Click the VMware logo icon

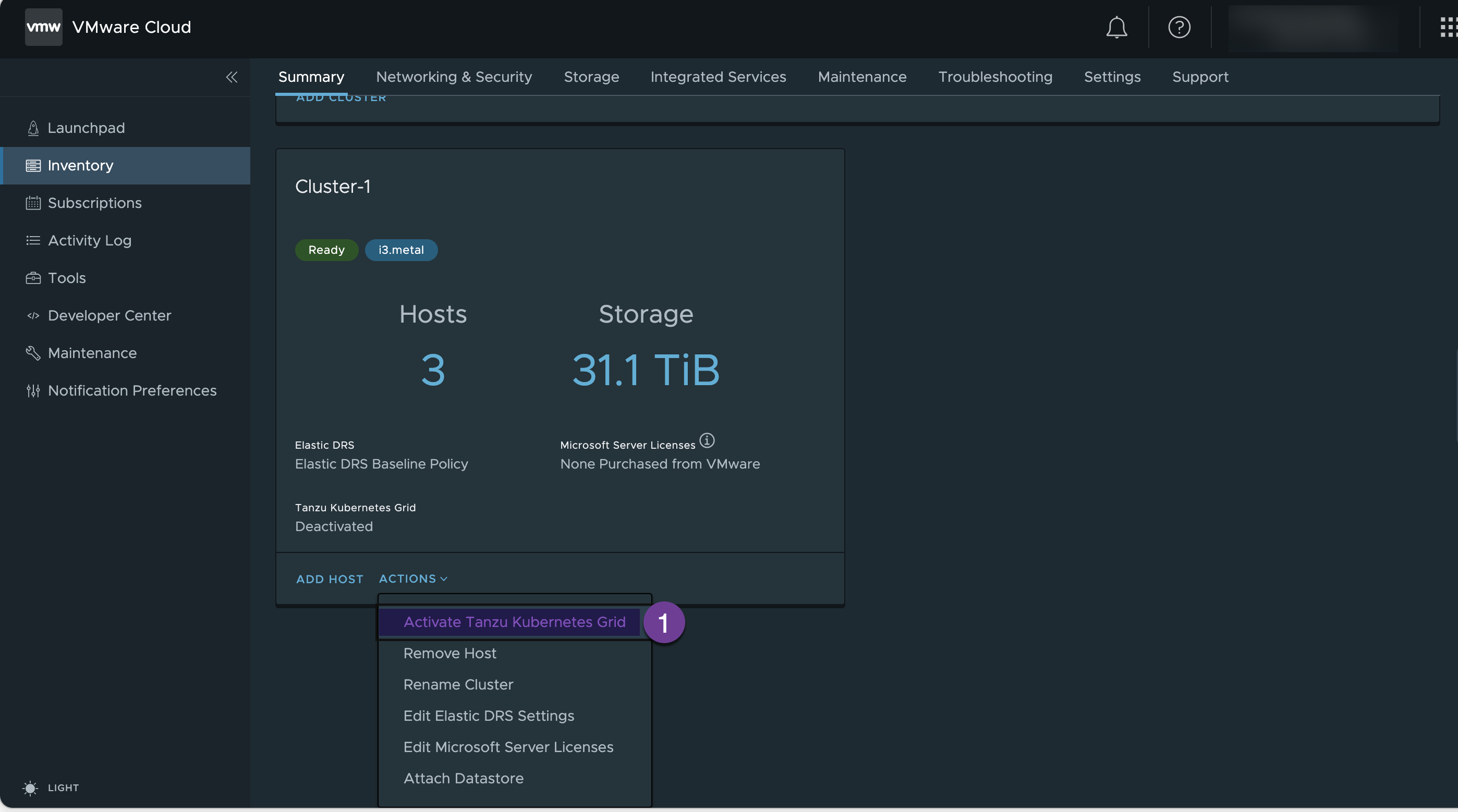44,27
